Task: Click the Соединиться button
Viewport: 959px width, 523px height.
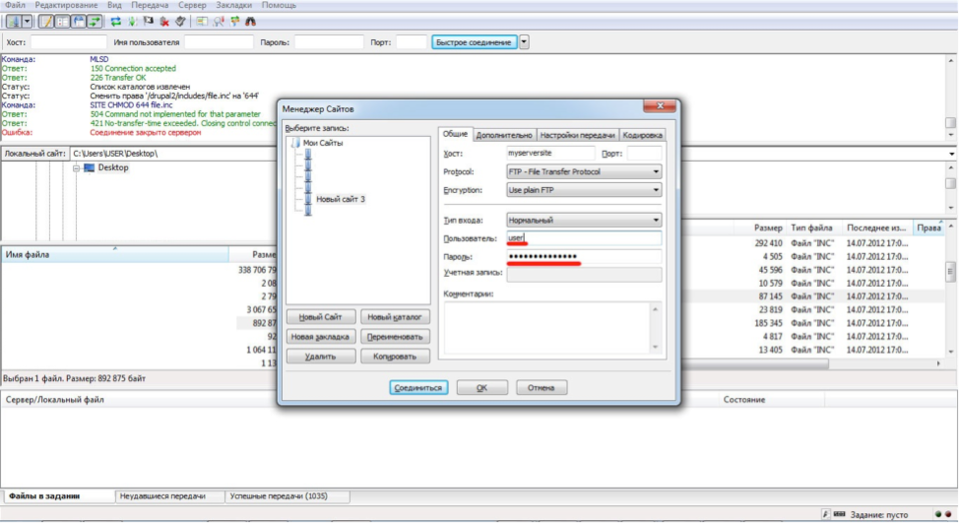Action: click(x=418, y=388)
